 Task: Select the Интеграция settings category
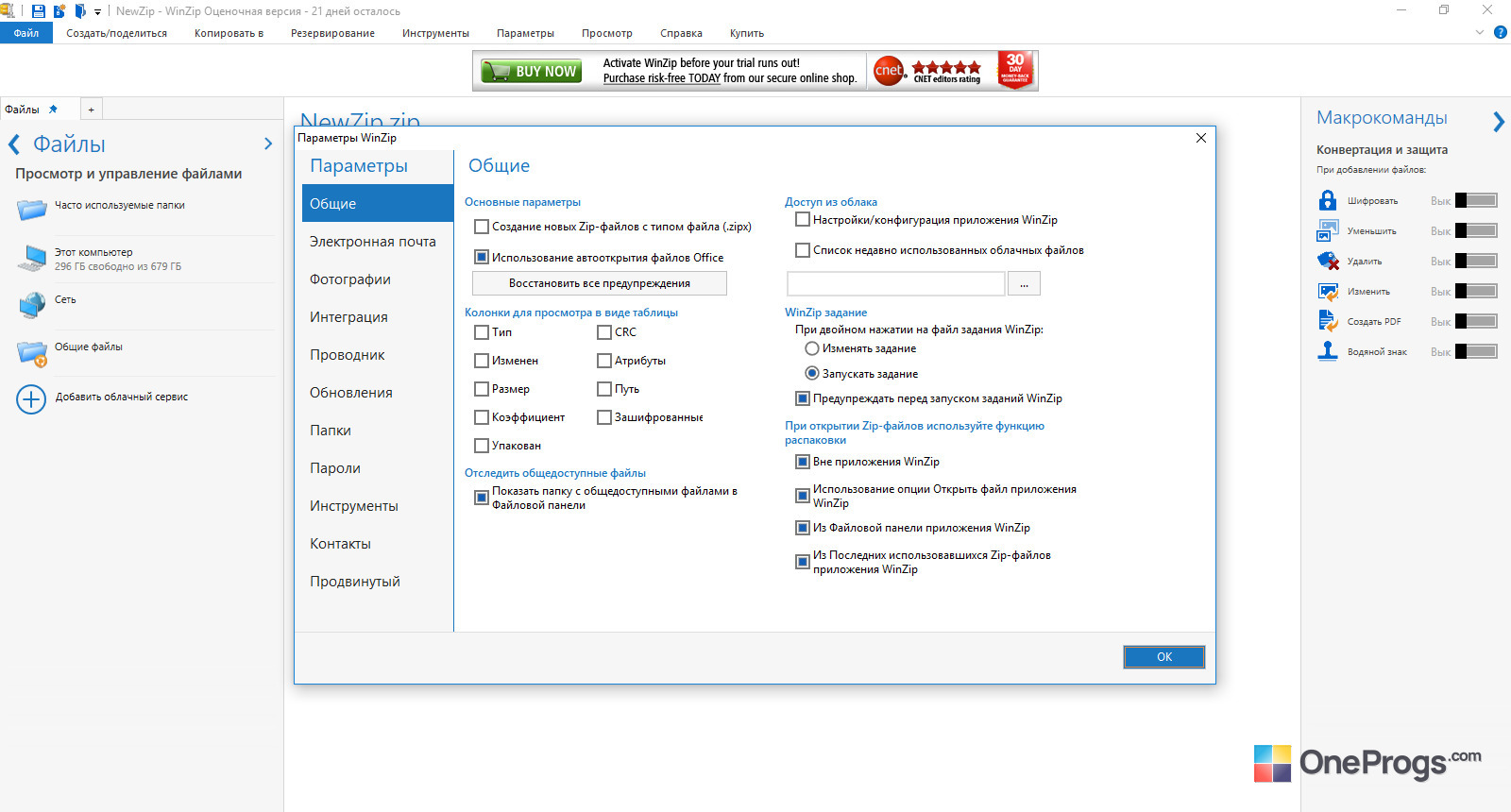point(378,316)
